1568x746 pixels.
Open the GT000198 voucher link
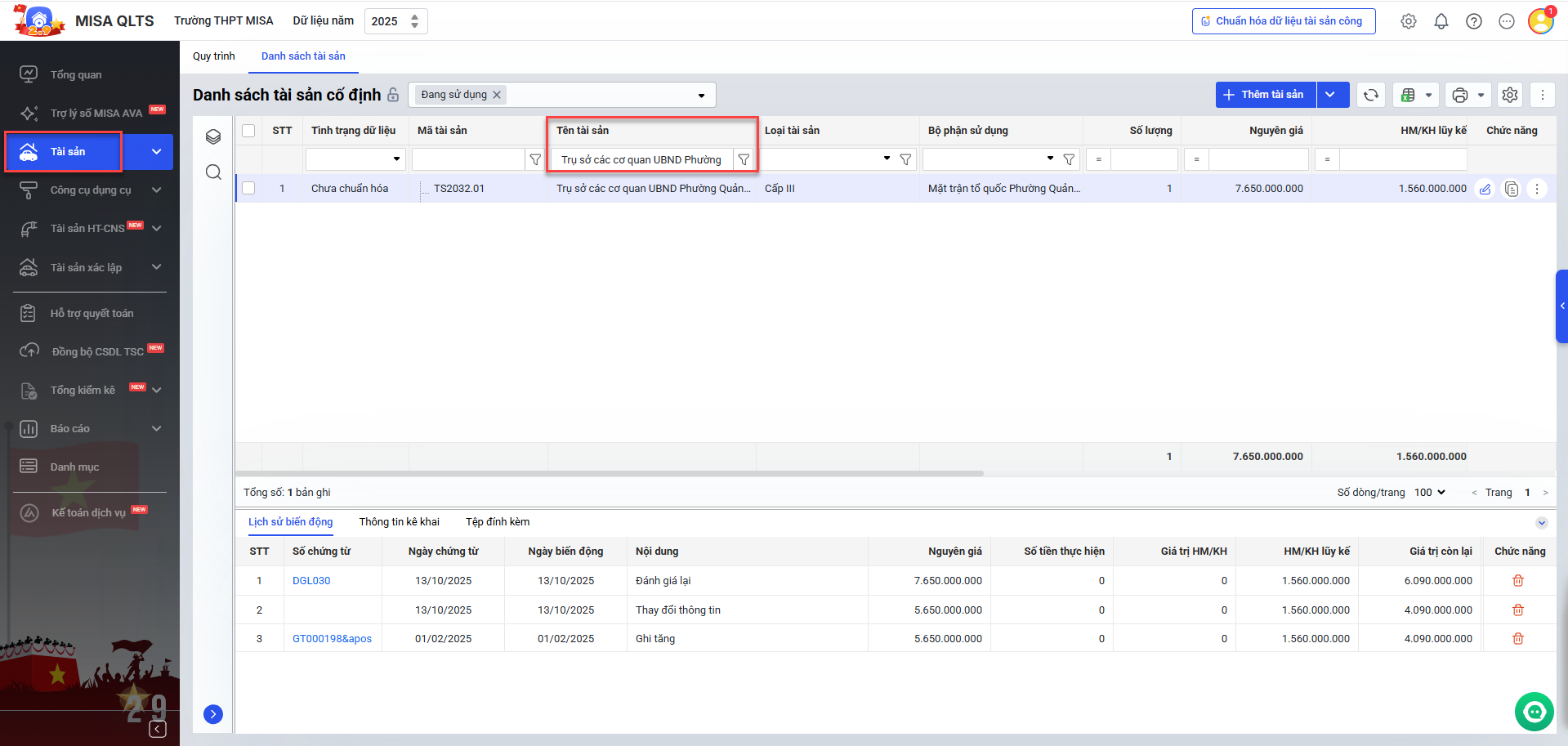pos(332,639)
